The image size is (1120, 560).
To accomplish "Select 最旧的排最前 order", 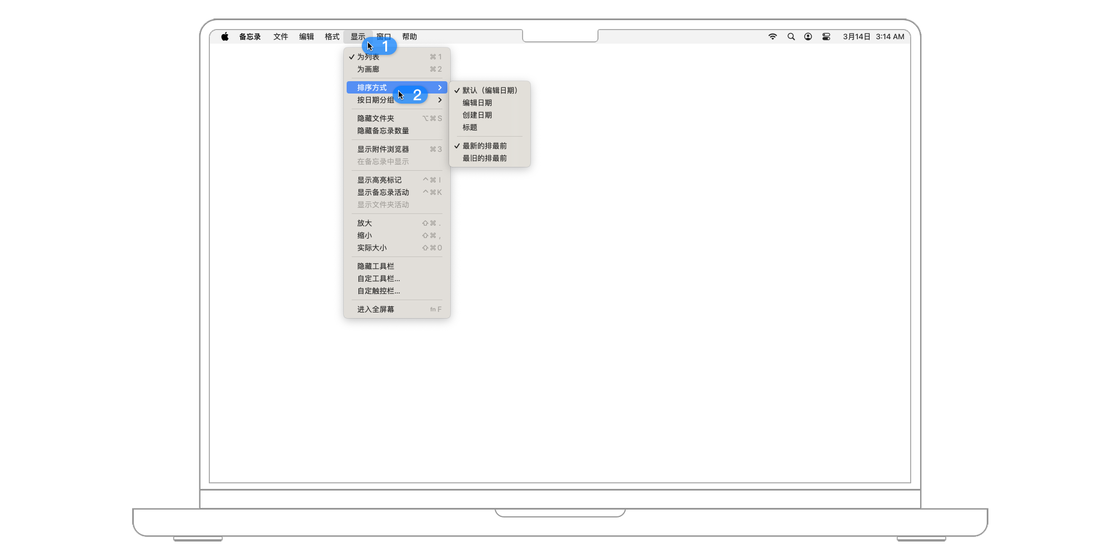I will click(489, 159).
